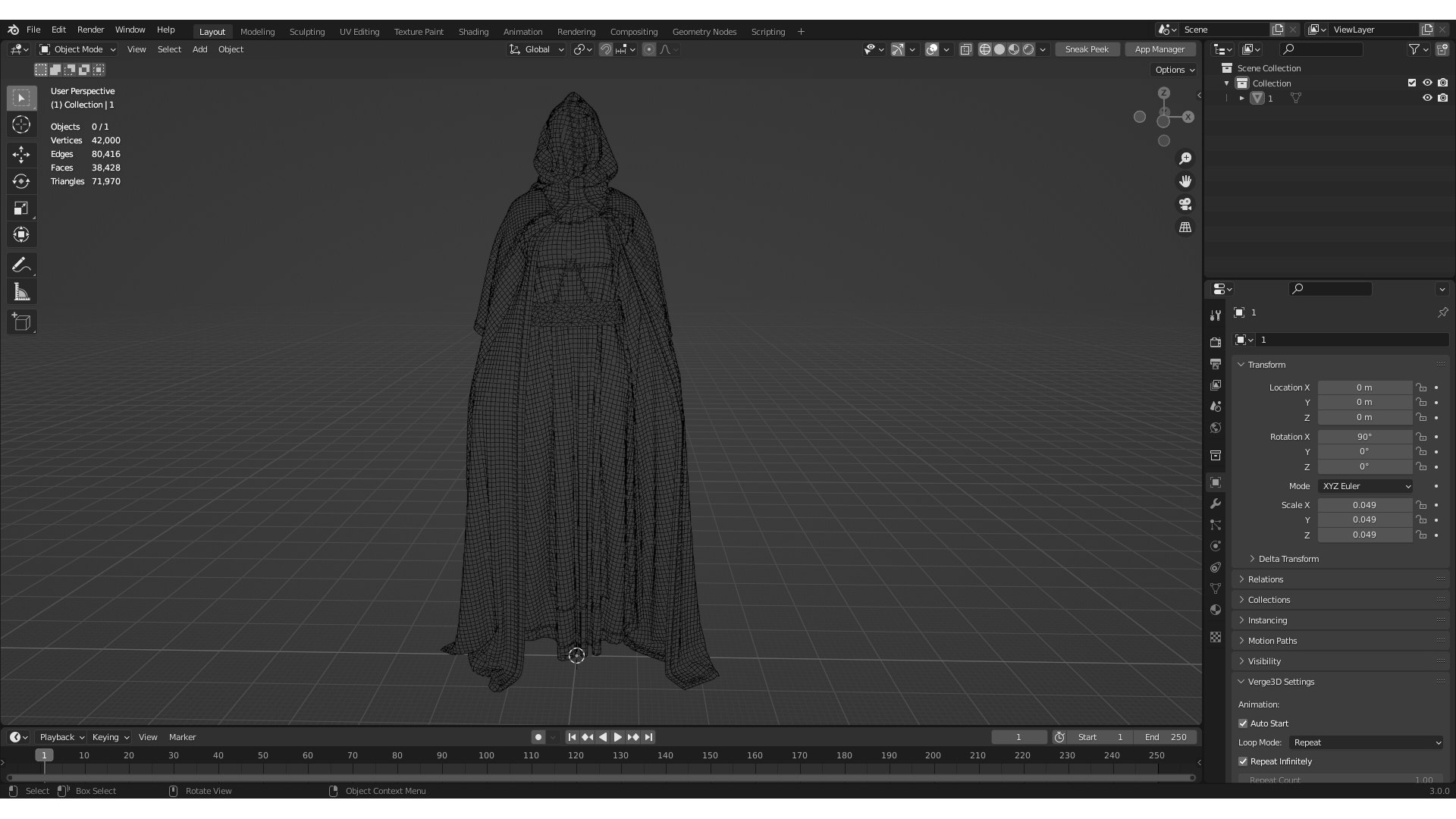Image resolution: width=1456 pixels, height=819 pixels.
Task: Open the World properties tab
Action: pyautogui.click(x=1216, y=428)
